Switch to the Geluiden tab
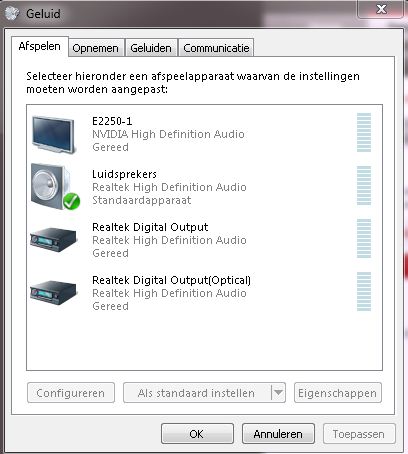 pos(151,48)
